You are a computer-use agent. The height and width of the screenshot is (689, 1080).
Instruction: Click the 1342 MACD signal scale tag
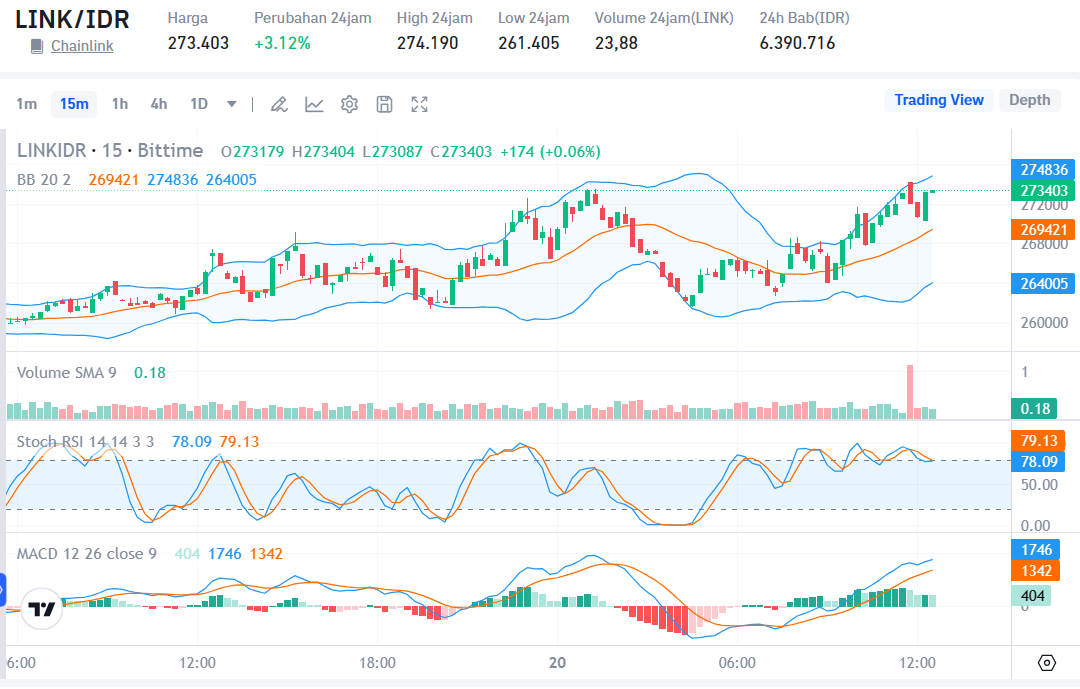(1036, 570)
